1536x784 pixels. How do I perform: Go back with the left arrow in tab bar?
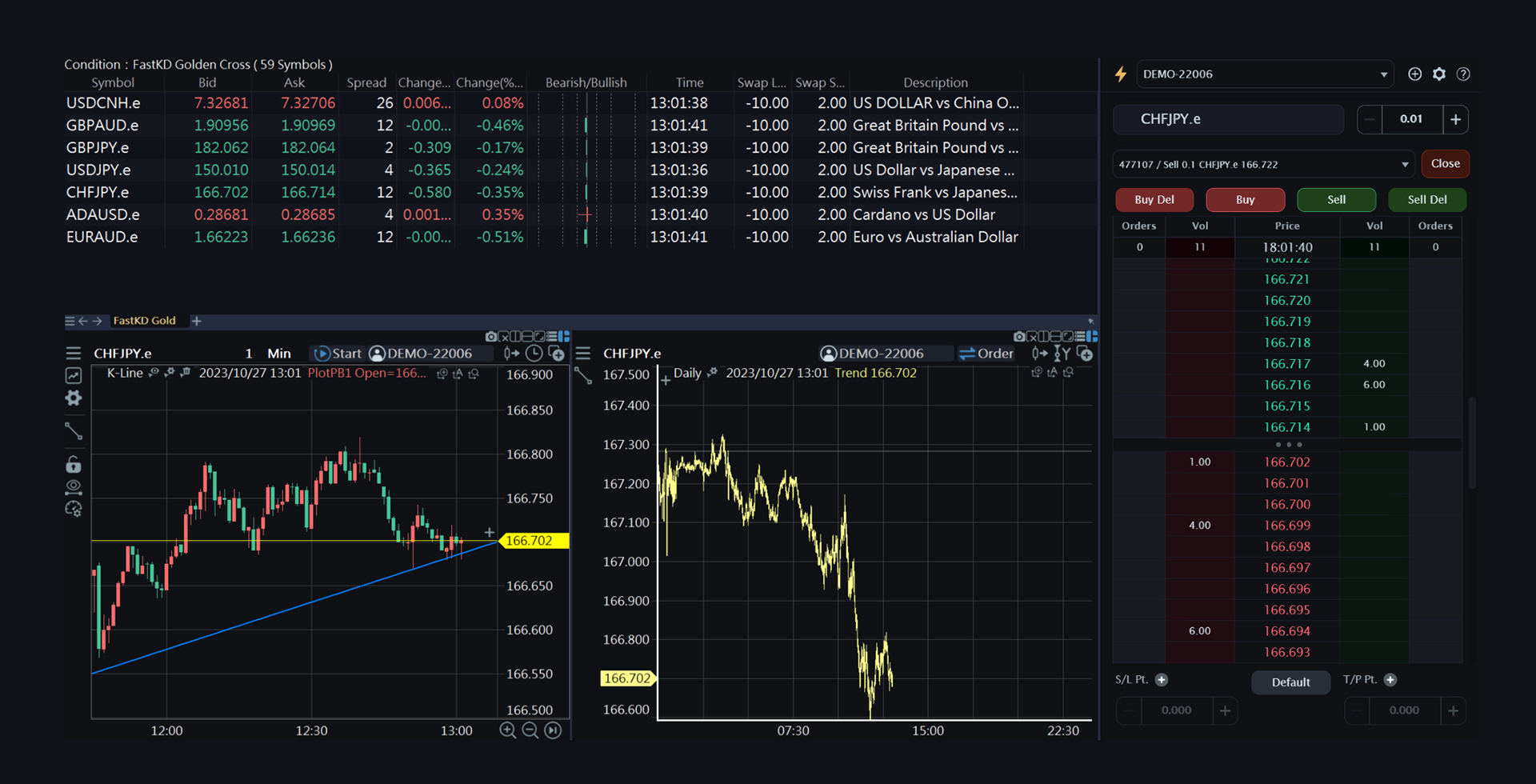(83, 321)
